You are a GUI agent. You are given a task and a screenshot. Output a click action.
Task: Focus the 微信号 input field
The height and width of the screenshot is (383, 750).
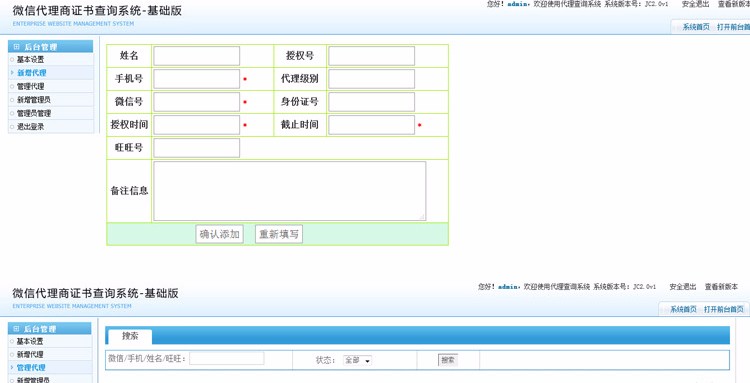(x=197, y=102)
